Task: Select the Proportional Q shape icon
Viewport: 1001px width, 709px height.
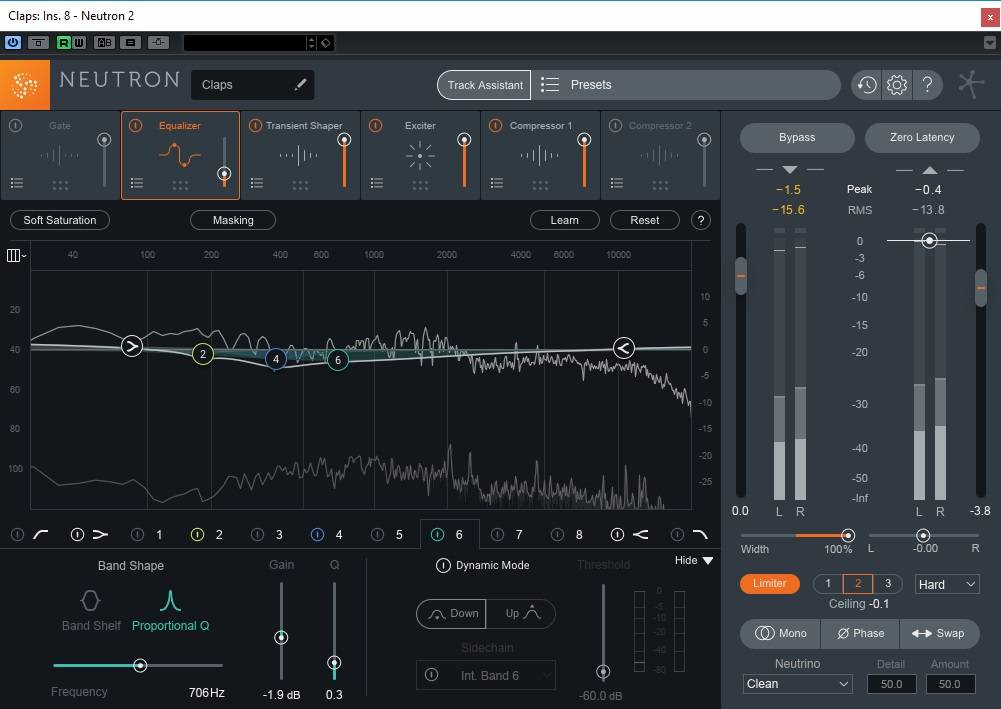Action: point(170,601)
